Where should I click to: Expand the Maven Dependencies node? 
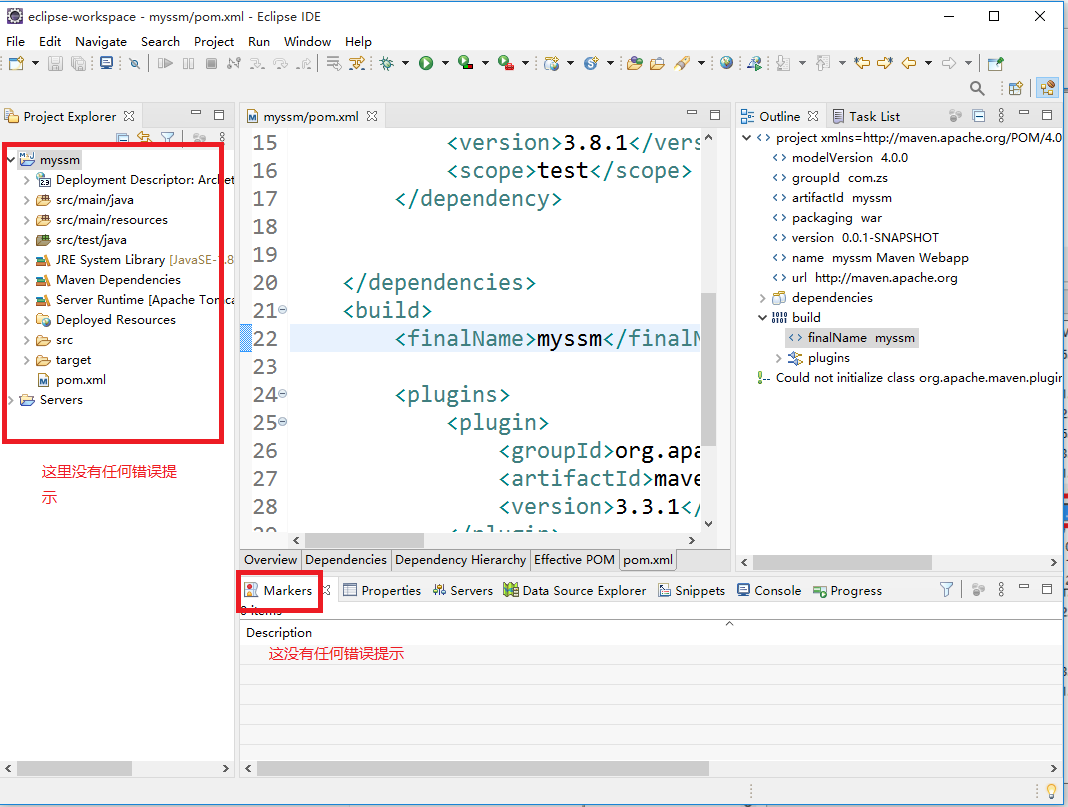click(27, 280)
